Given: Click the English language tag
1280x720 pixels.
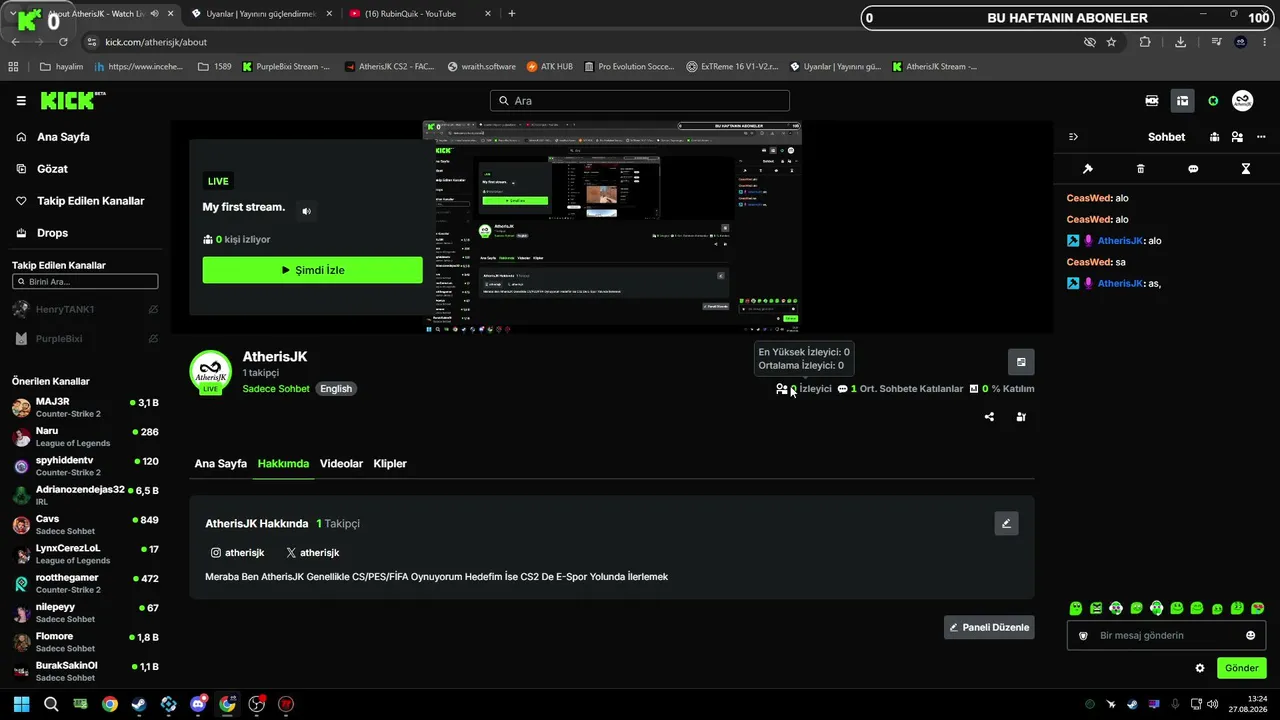Looking at the screenshot, I should click(x=336, y=389).
